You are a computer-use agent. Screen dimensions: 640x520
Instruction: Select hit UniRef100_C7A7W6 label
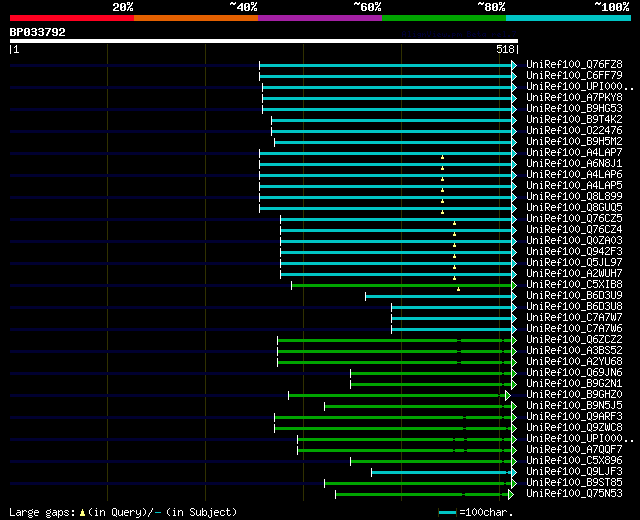coord(574,329)
